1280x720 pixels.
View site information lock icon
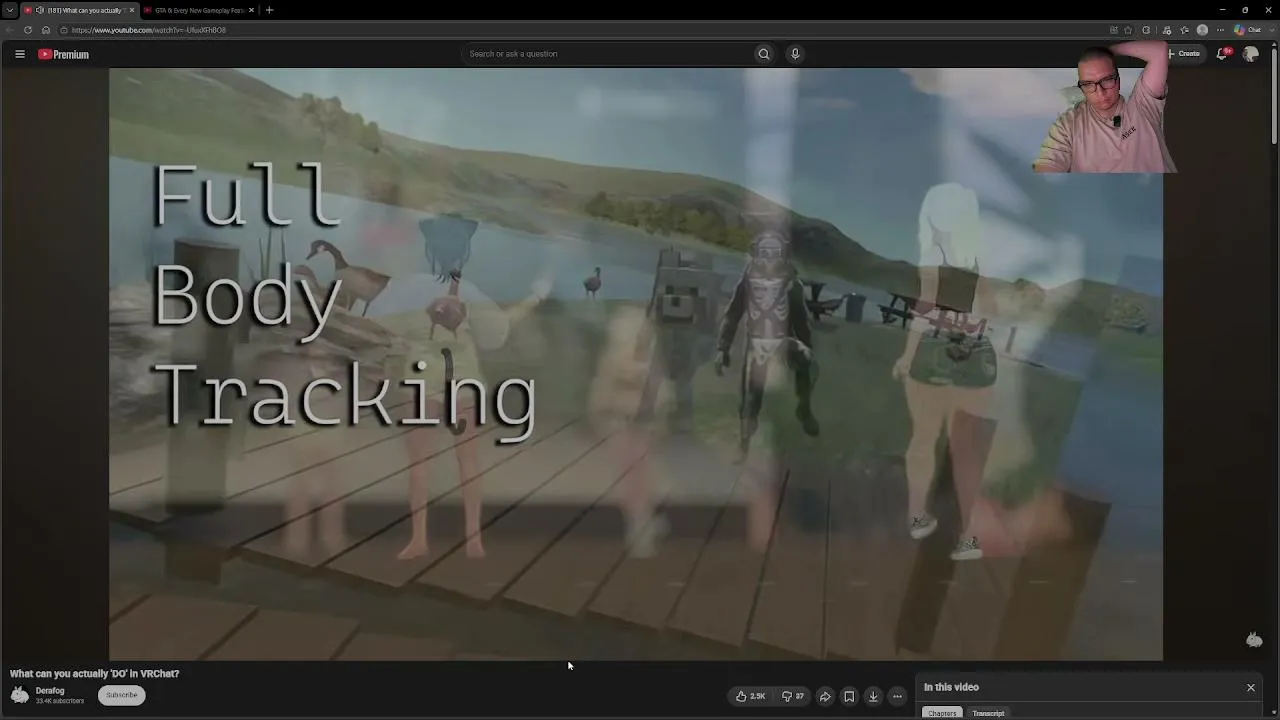(x=63, y=30)
